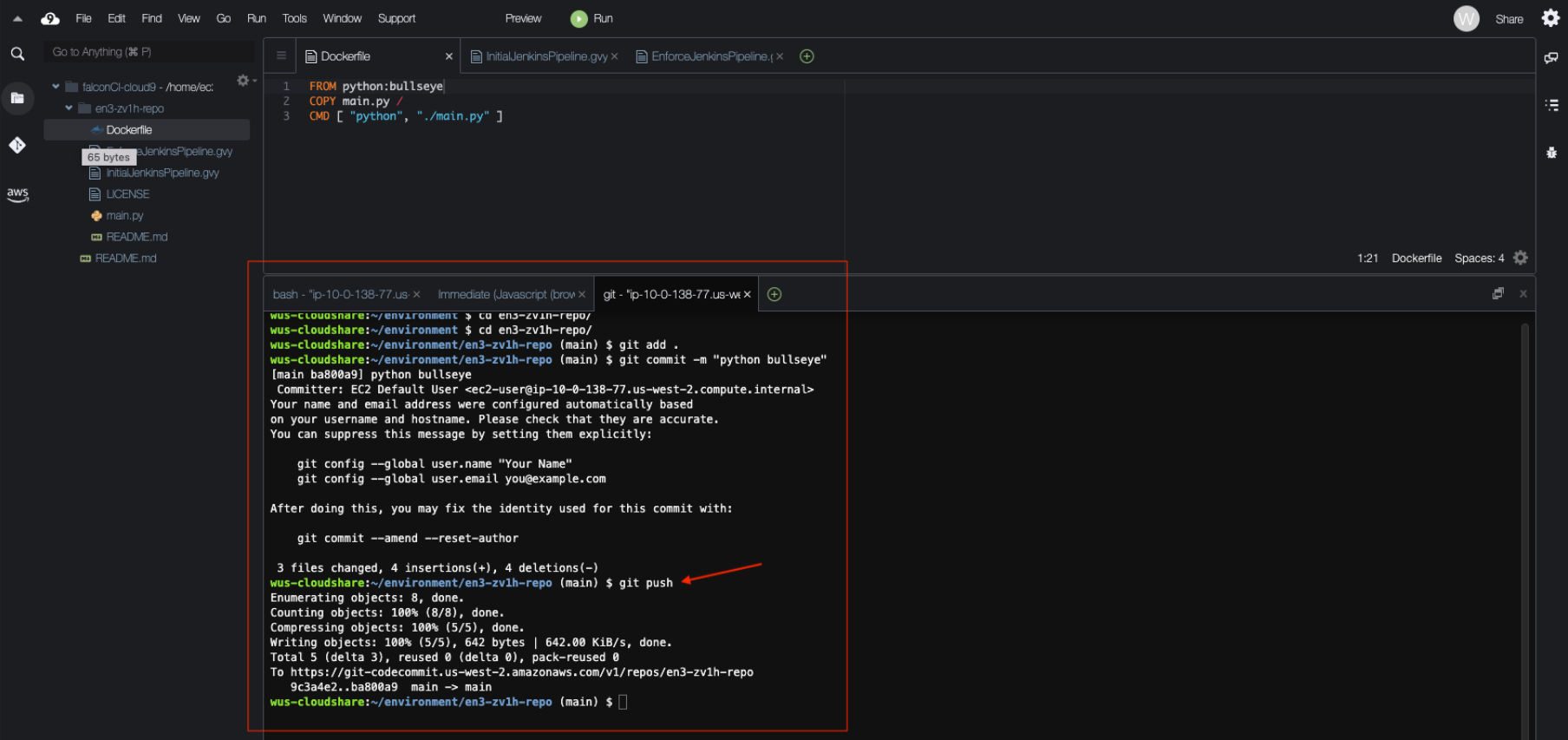1568x740 pixels.
Task: Switch to the InitialJenkinsPipeline.gvy tab
Action: pyautogui.click(x=546, y=56)
